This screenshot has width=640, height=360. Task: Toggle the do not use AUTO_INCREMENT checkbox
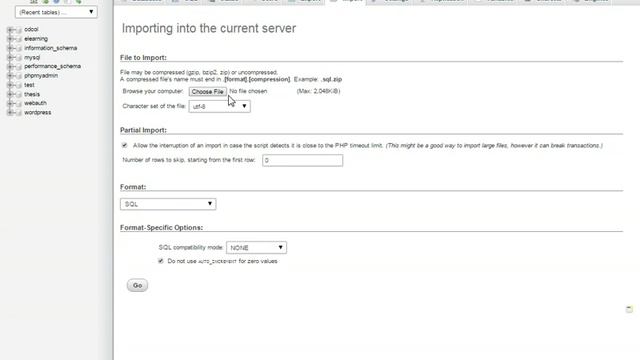161,261
